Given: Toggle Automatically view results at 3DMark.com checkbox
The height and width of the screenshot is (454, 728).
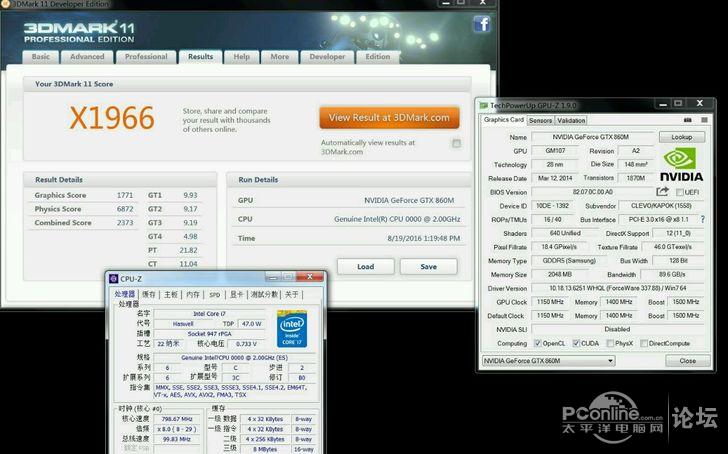Looking at the screenshot, I should (x=456, y=143).
